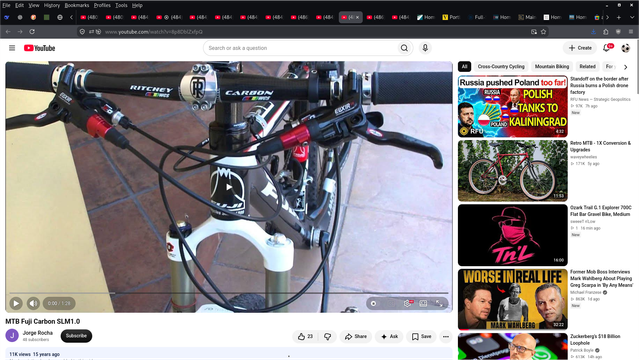Click the search magnifier button

click(404, 48)
